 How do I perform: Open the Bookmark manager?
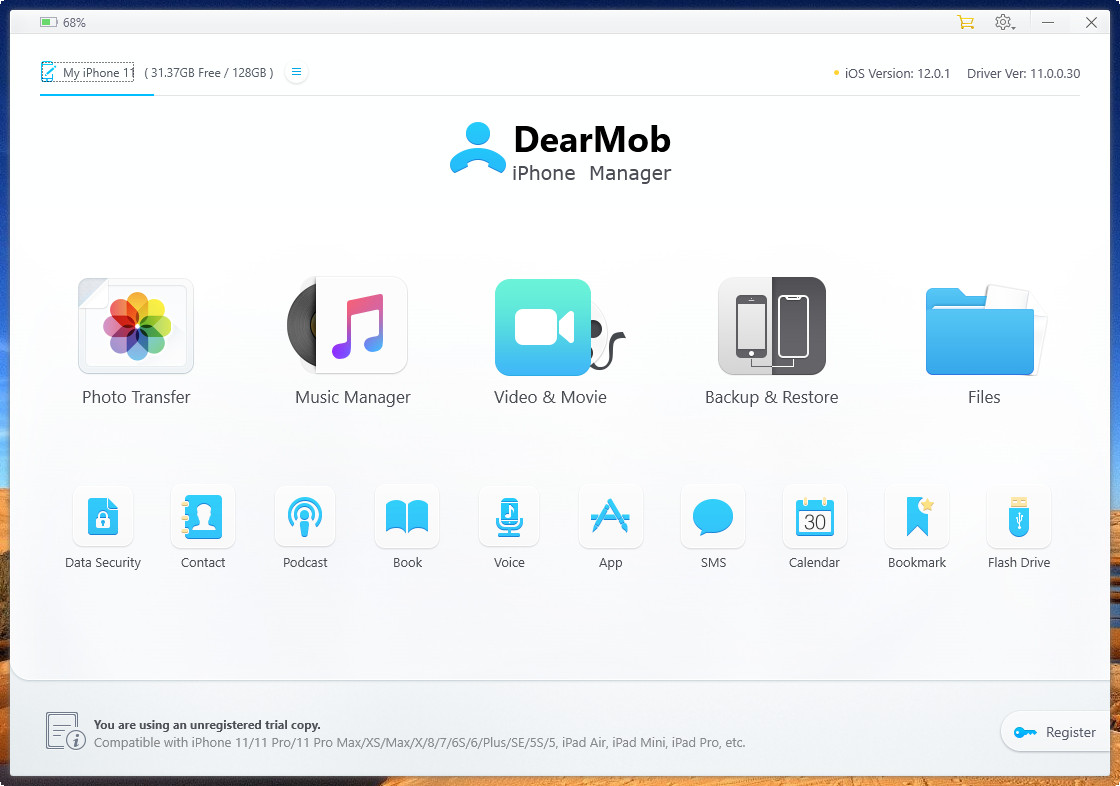tap(917, 517)
